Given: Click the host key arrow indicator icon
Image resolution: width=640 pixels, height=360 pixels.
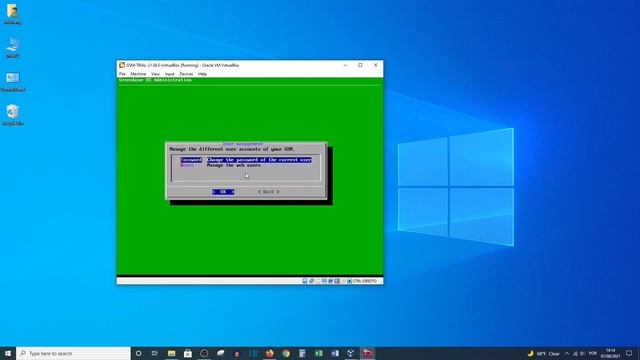Looking at the screenshot, I should pos(349,281).
